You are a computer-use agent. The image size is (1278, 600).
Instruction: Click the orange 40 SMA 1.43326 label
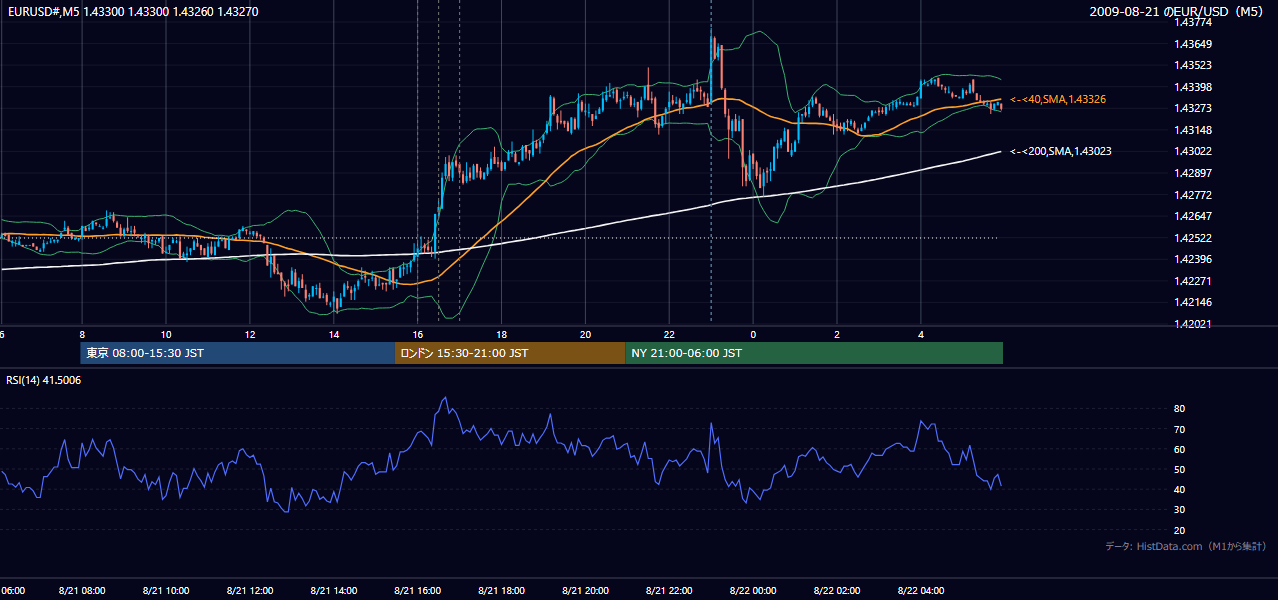pos(1058,99)
